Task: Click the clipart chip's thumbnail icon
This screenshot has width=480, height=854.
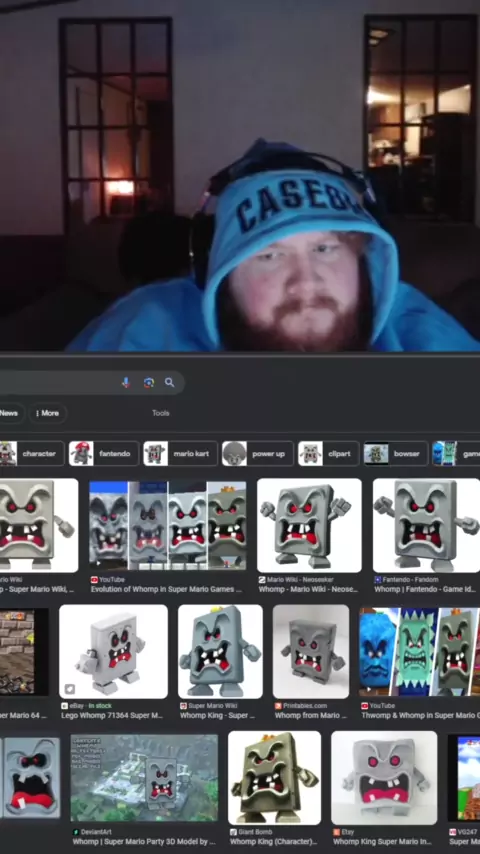Action: tap(311, 453)
